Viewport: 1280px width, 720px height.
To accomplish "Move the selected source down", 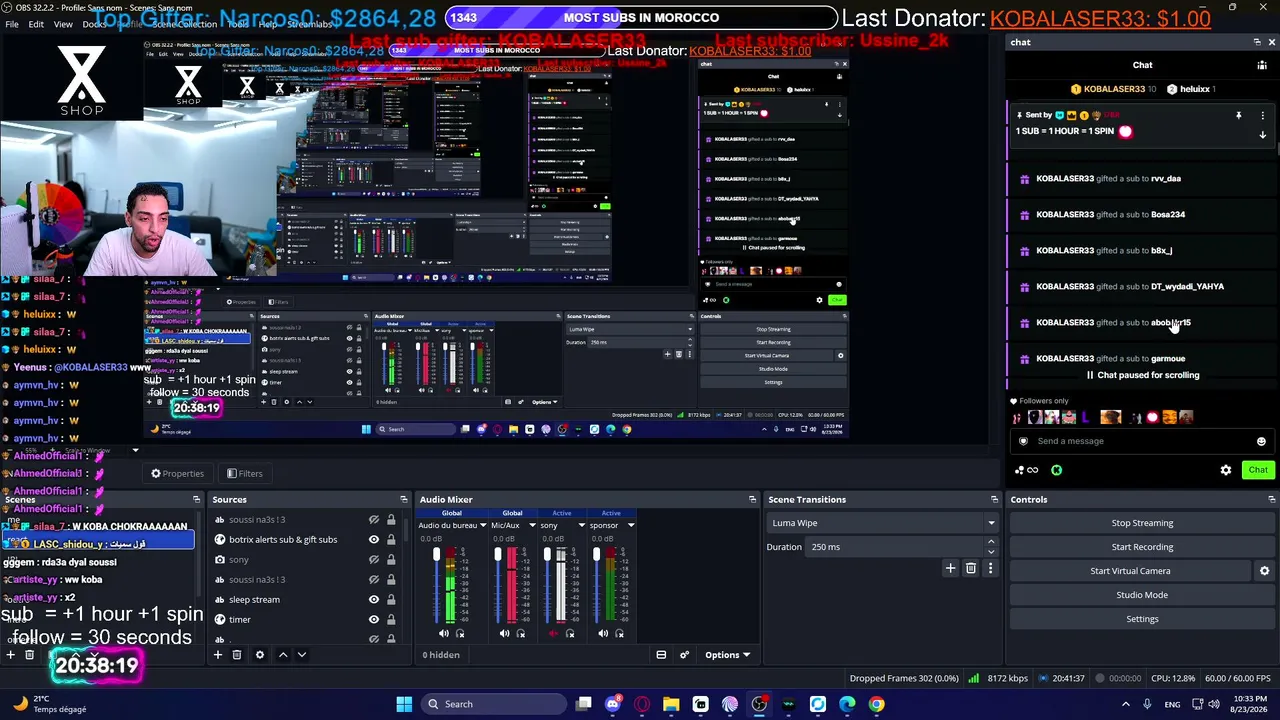I will pyautogui.click(x=301, y=655).
